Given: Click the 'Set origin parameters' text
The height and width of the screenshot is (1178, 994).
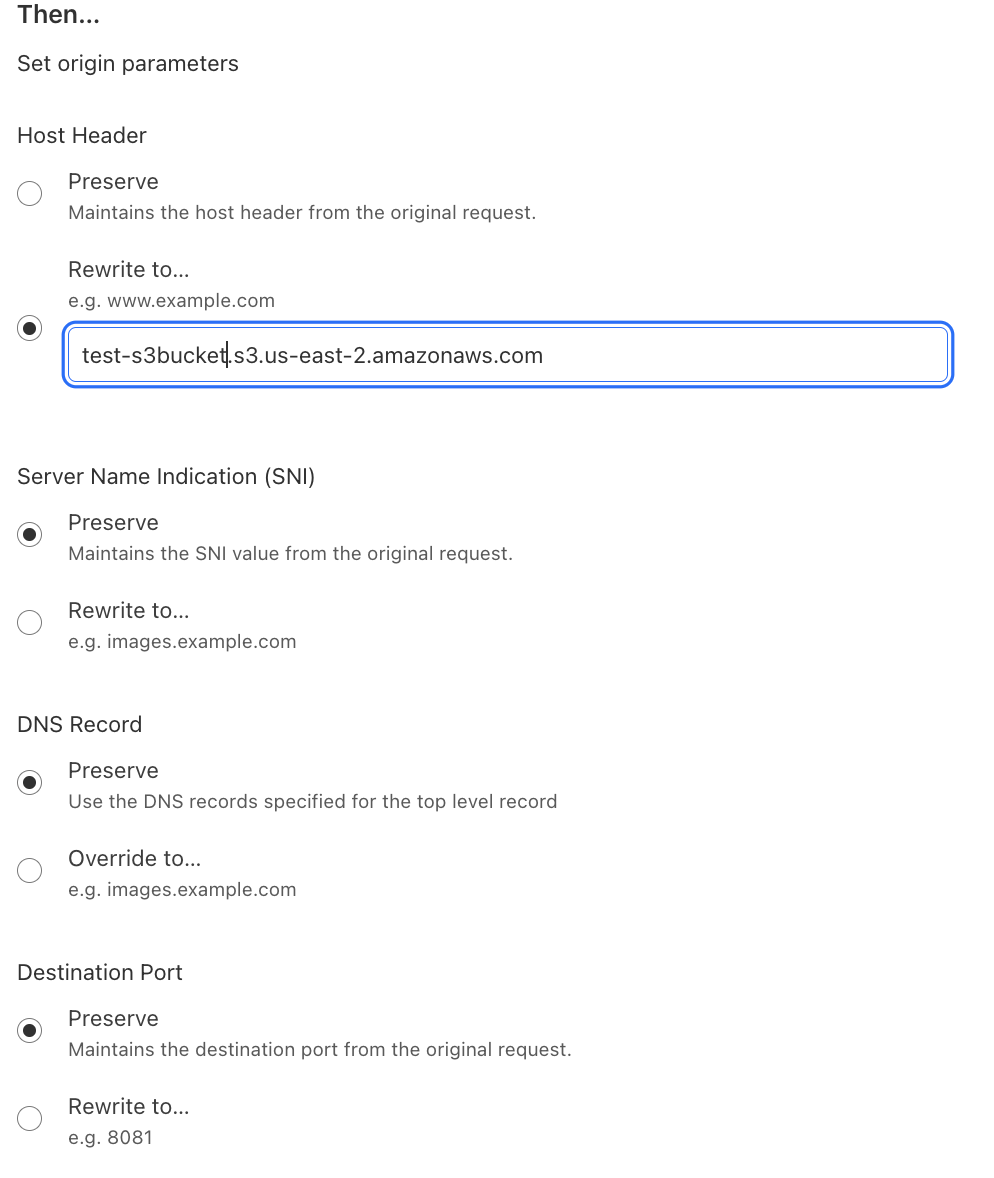Looking at the screenshot, I should 128,64.
